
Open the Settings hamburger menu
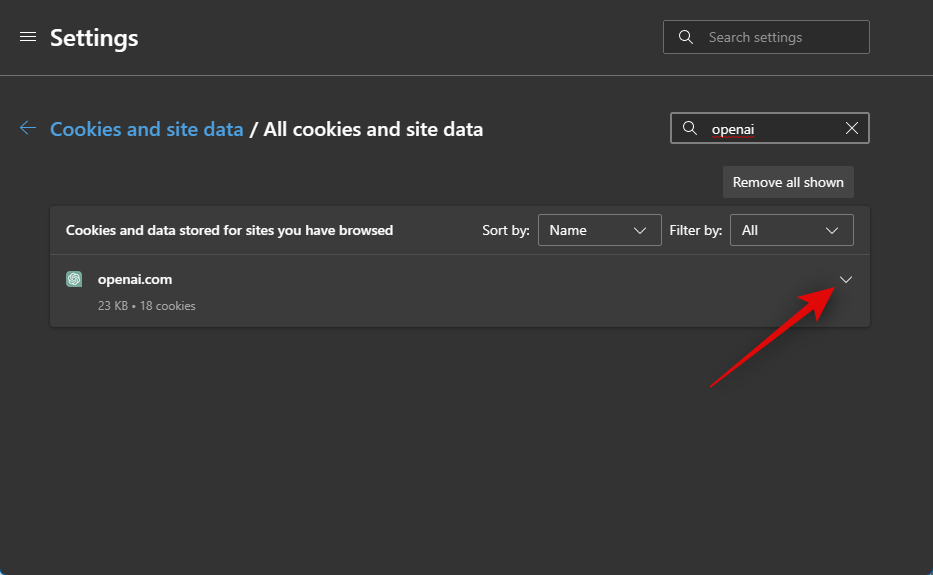[x=28, y=37]
